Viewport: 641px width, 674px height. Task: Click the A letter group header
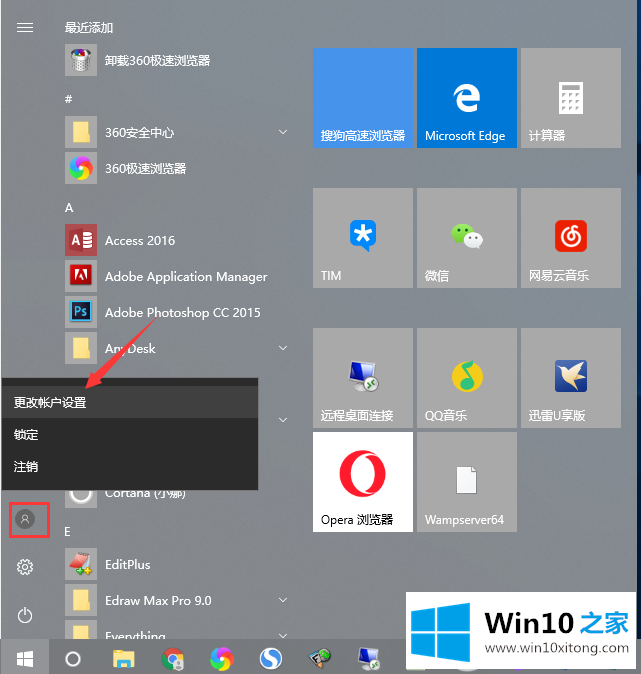[x=69, y=208]
